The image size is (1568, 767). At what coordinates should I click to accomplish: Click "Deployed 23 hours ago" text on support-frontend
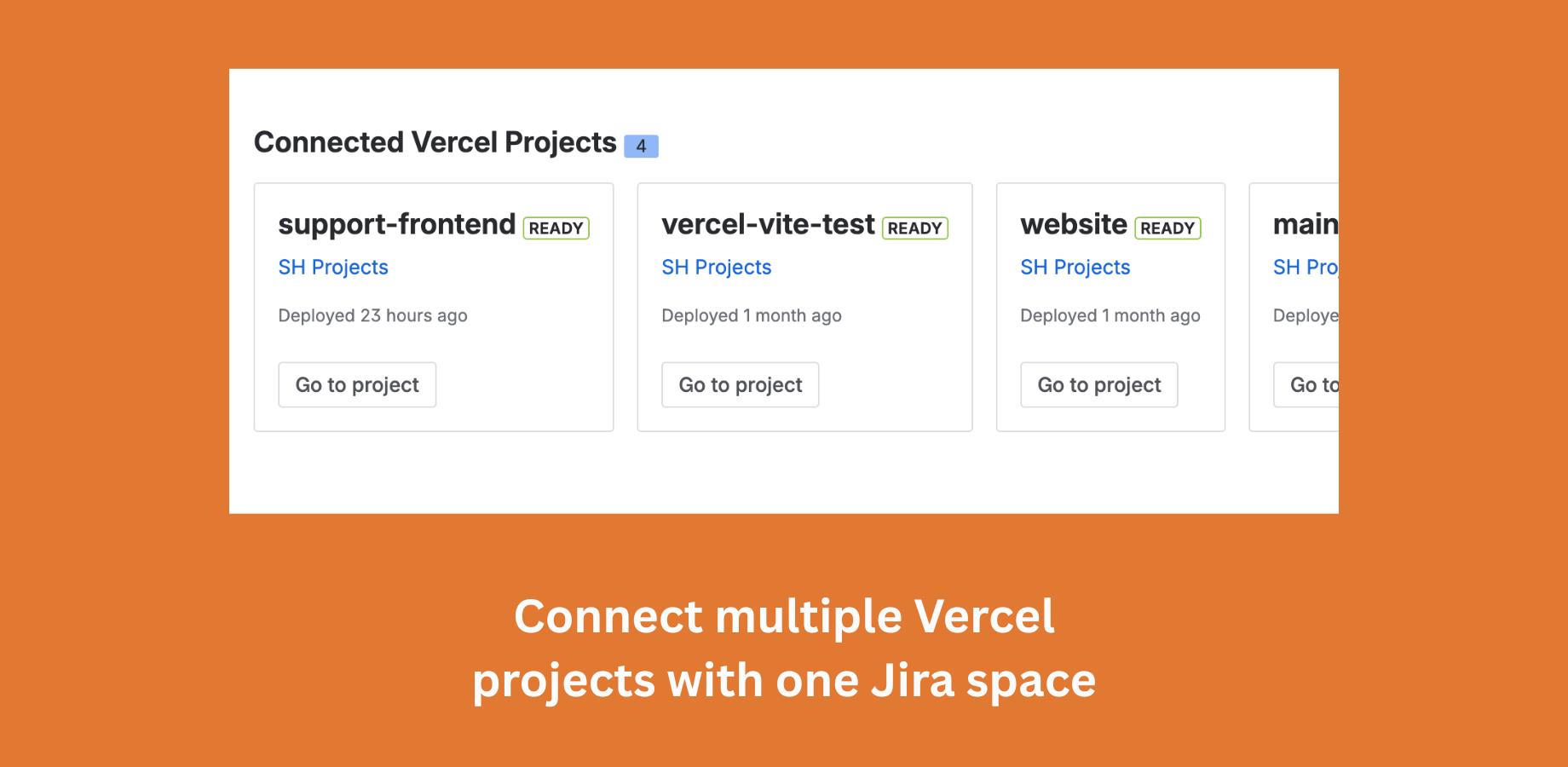pyautogui.click(x=372, y=315)
